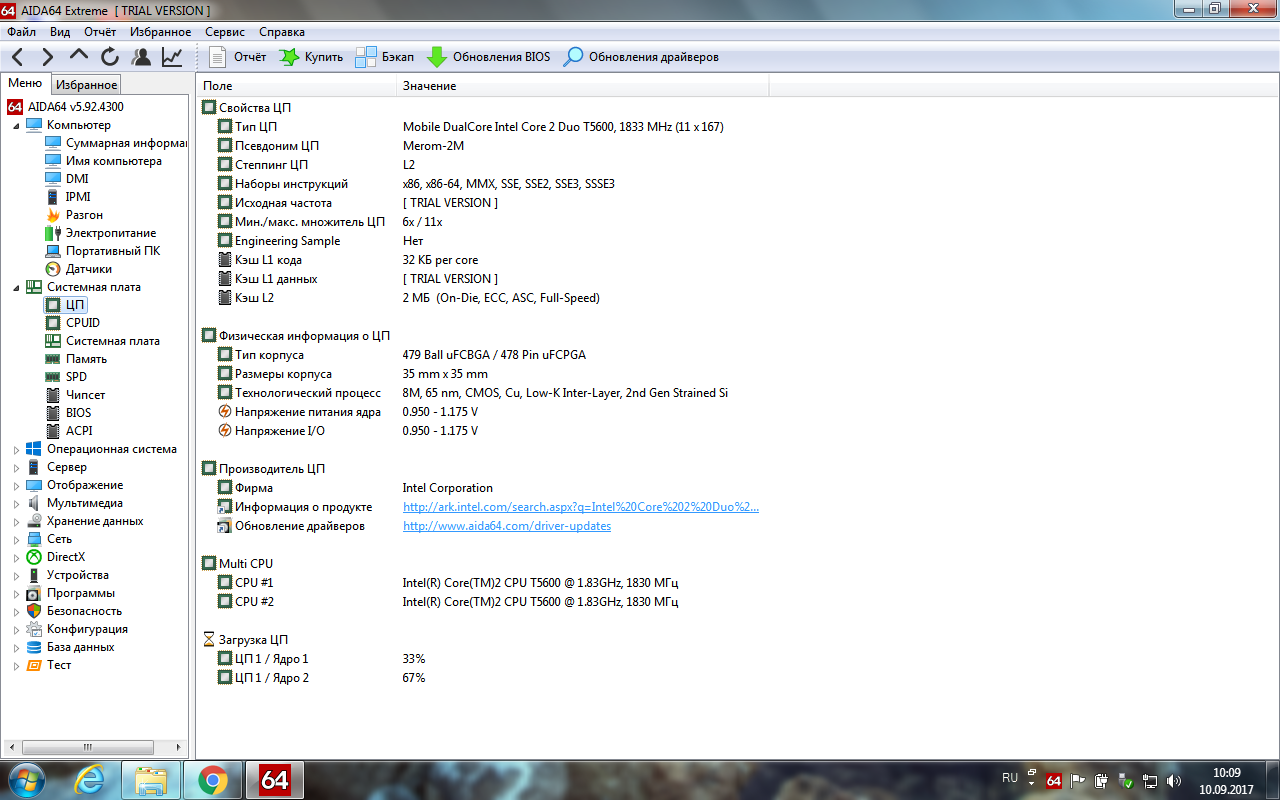
Task: Expand the Программы tree node
Action: (16, 593)
